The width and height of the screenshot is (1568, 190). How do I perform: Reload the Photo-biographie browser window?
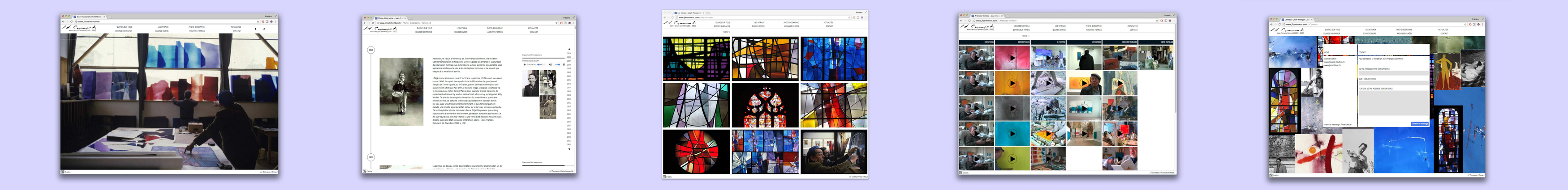click(373, 23)
